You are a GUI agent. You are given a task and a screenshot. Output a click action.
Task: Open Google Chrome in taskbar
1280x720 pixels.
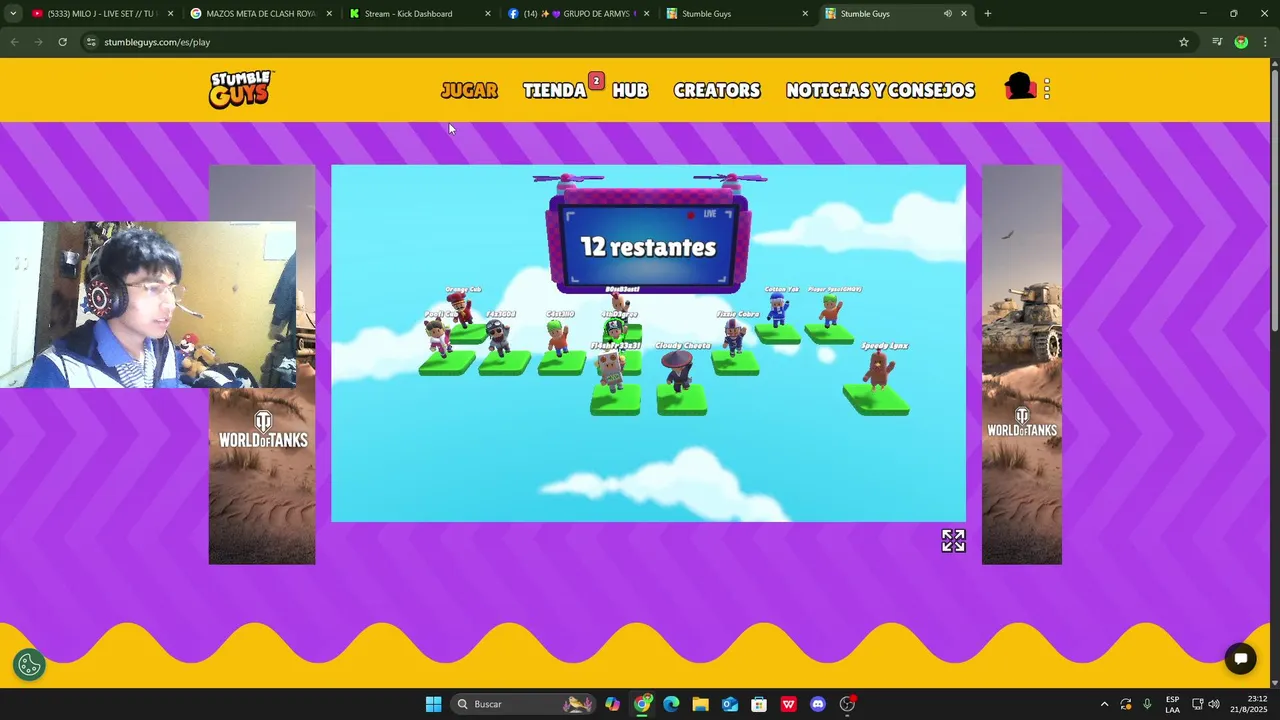[x=642, y=704]
